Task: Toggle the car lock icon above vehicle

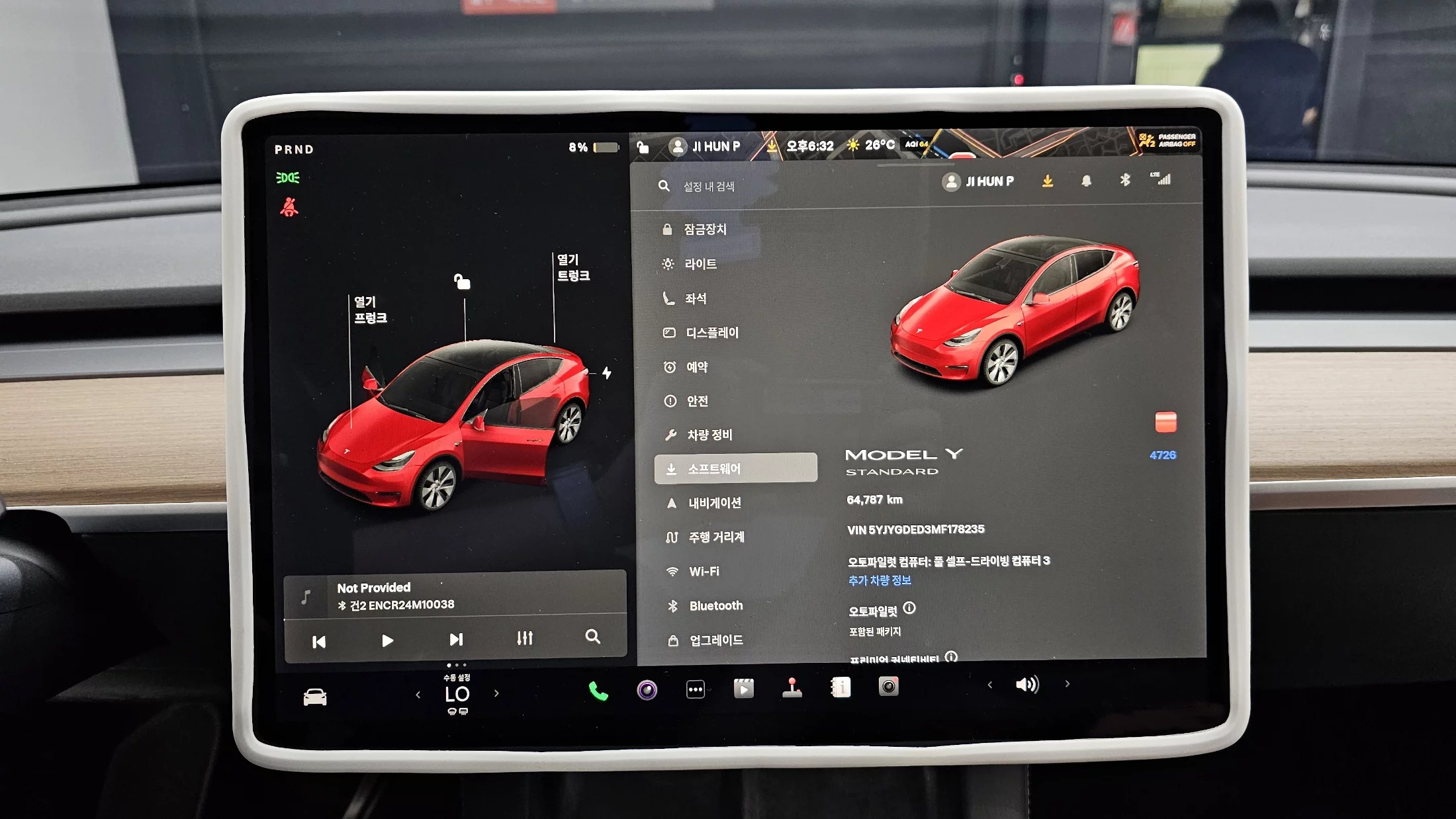Action: (462, 282)
